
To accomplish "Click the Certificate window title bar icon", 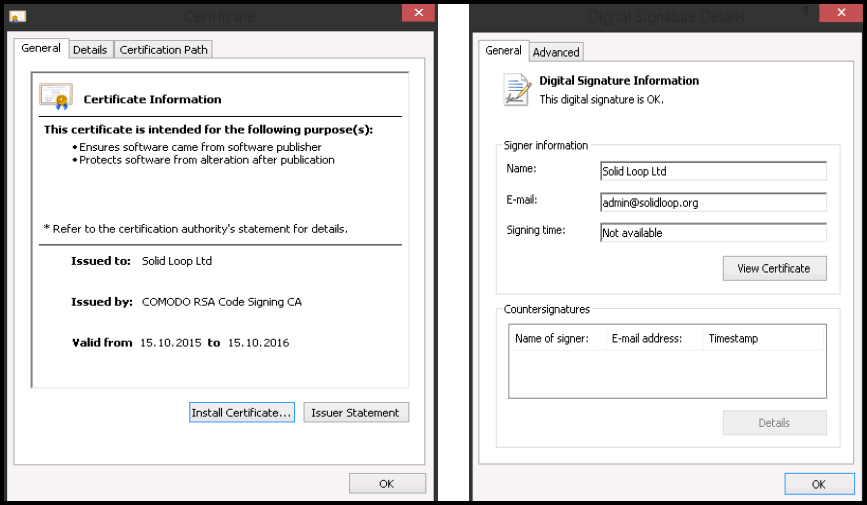I will (18, 17).
